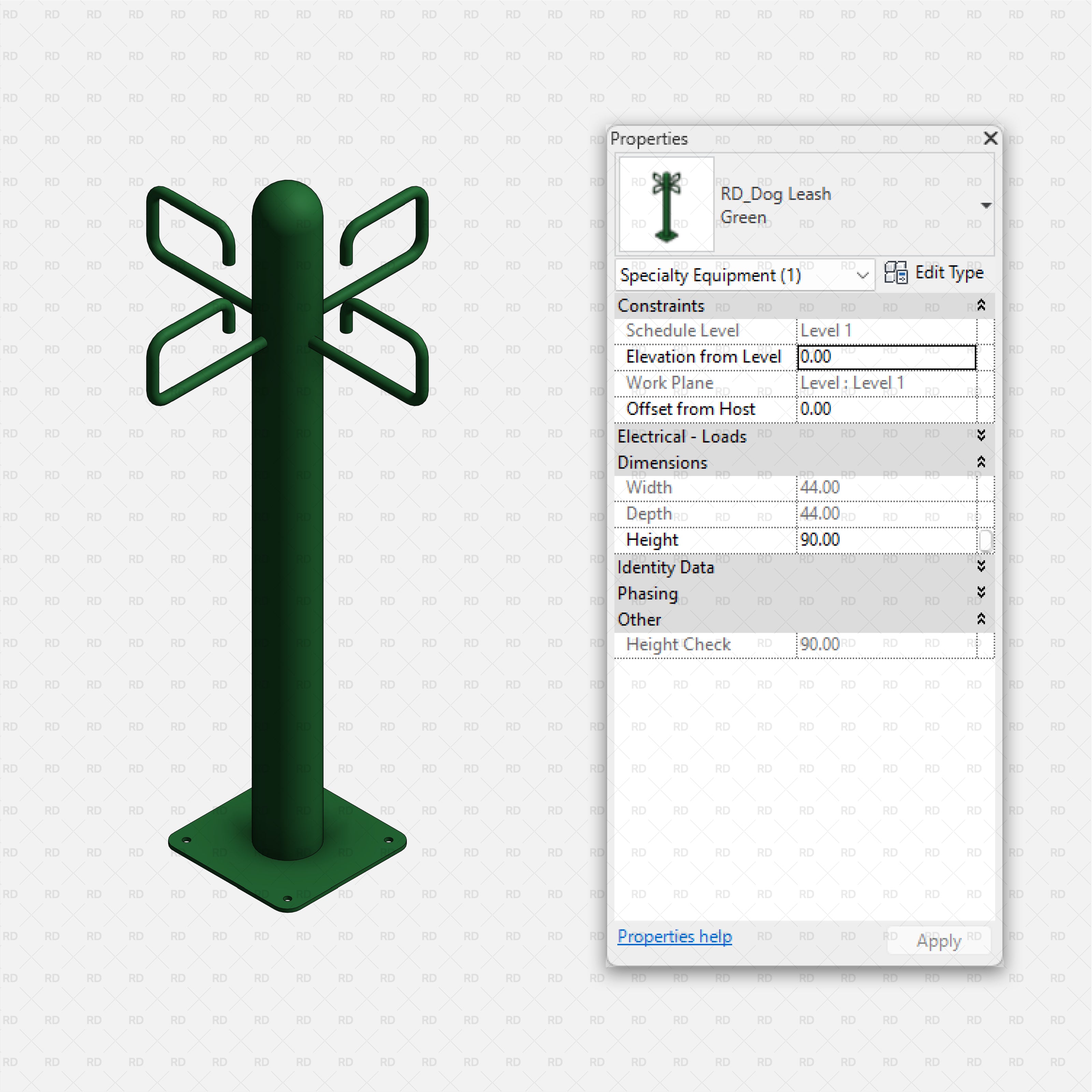Expand the Phasing section
Image resolution: width=1092 pixels, height=1092 pixels.
tap(981, 592)
